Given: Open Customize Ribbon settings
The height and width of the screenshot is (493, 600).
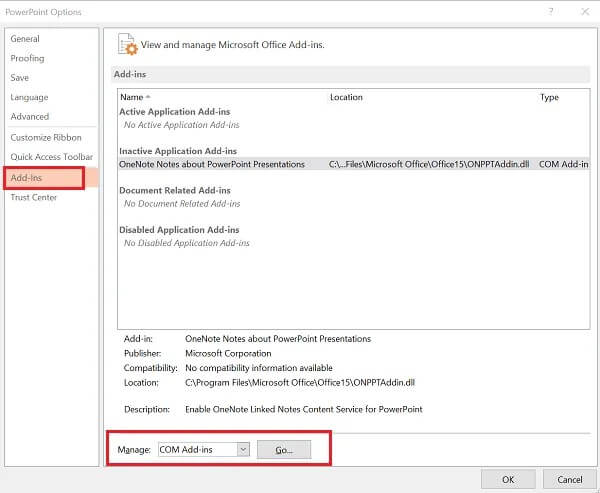Looking at the screenshot, I should click(46, 137).
